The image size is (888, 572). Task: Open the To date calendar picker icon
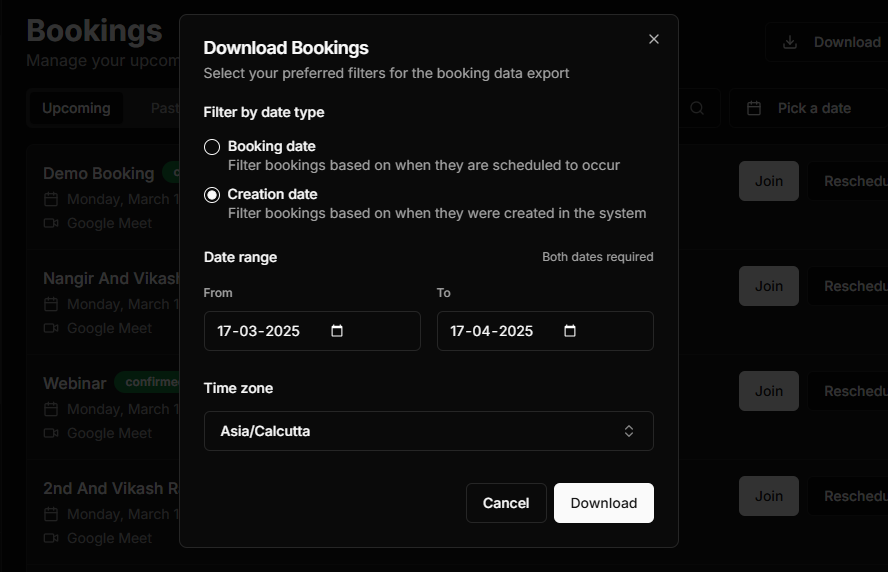tap(570, 331)
